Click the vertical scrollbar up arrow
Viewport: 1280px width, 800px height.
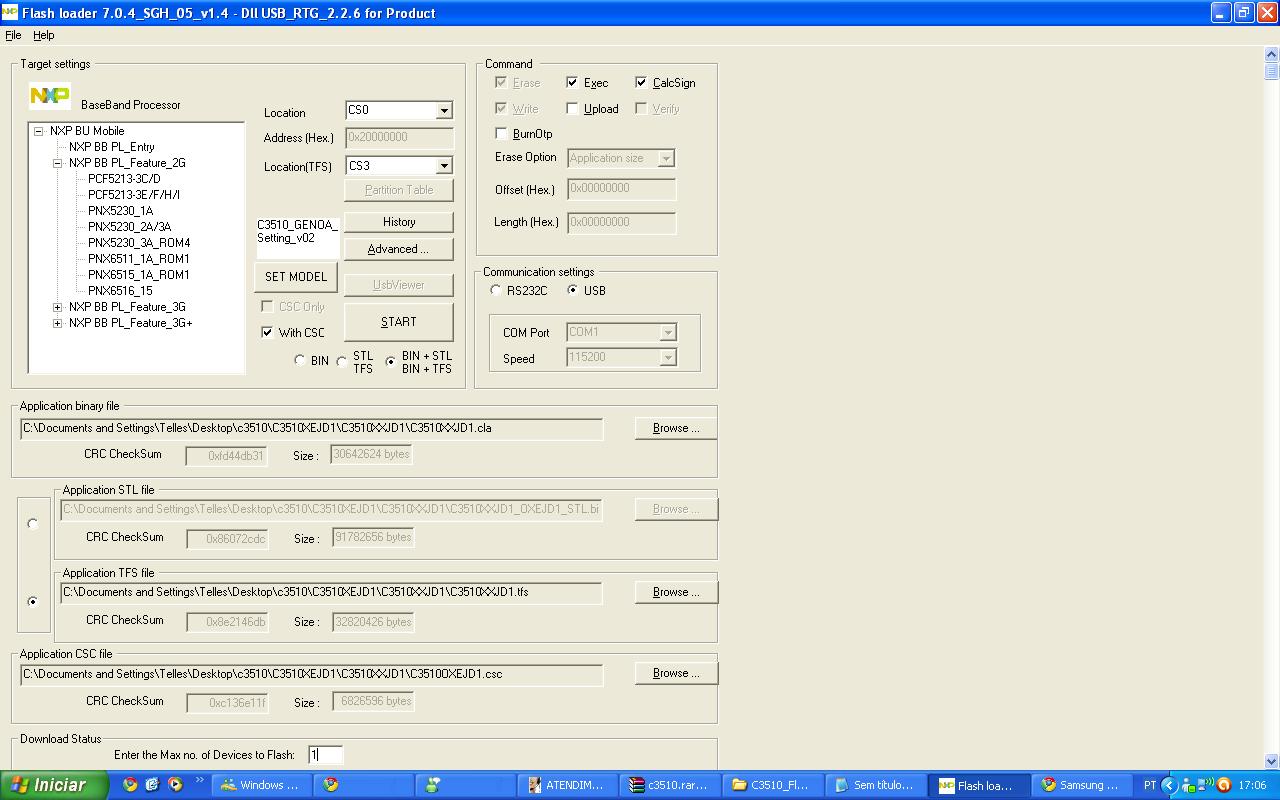1271,56
